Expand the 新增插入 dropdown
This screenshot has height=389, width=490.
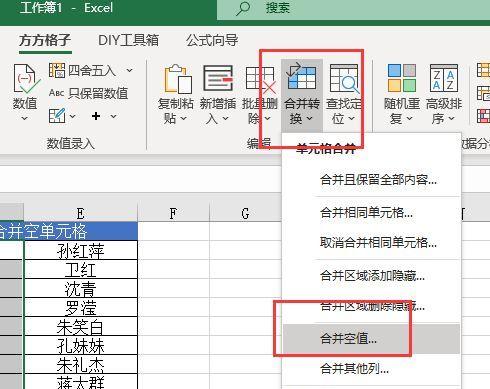tap(225, 118)
